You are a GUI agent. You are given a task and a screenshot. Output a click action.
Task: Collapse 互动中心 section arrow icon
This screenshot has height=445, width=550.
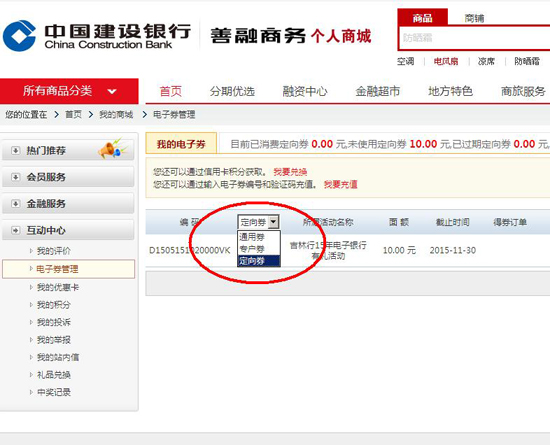pyautogui.click(x=15, y=230)
